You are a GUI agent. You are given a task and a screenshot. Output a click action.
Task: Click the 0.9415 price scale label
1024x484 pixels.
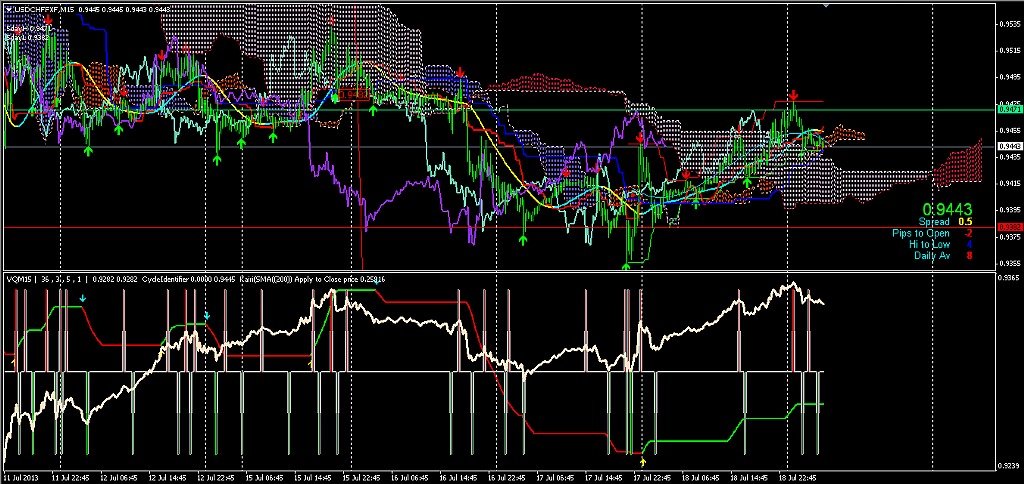click(1008, 184)
